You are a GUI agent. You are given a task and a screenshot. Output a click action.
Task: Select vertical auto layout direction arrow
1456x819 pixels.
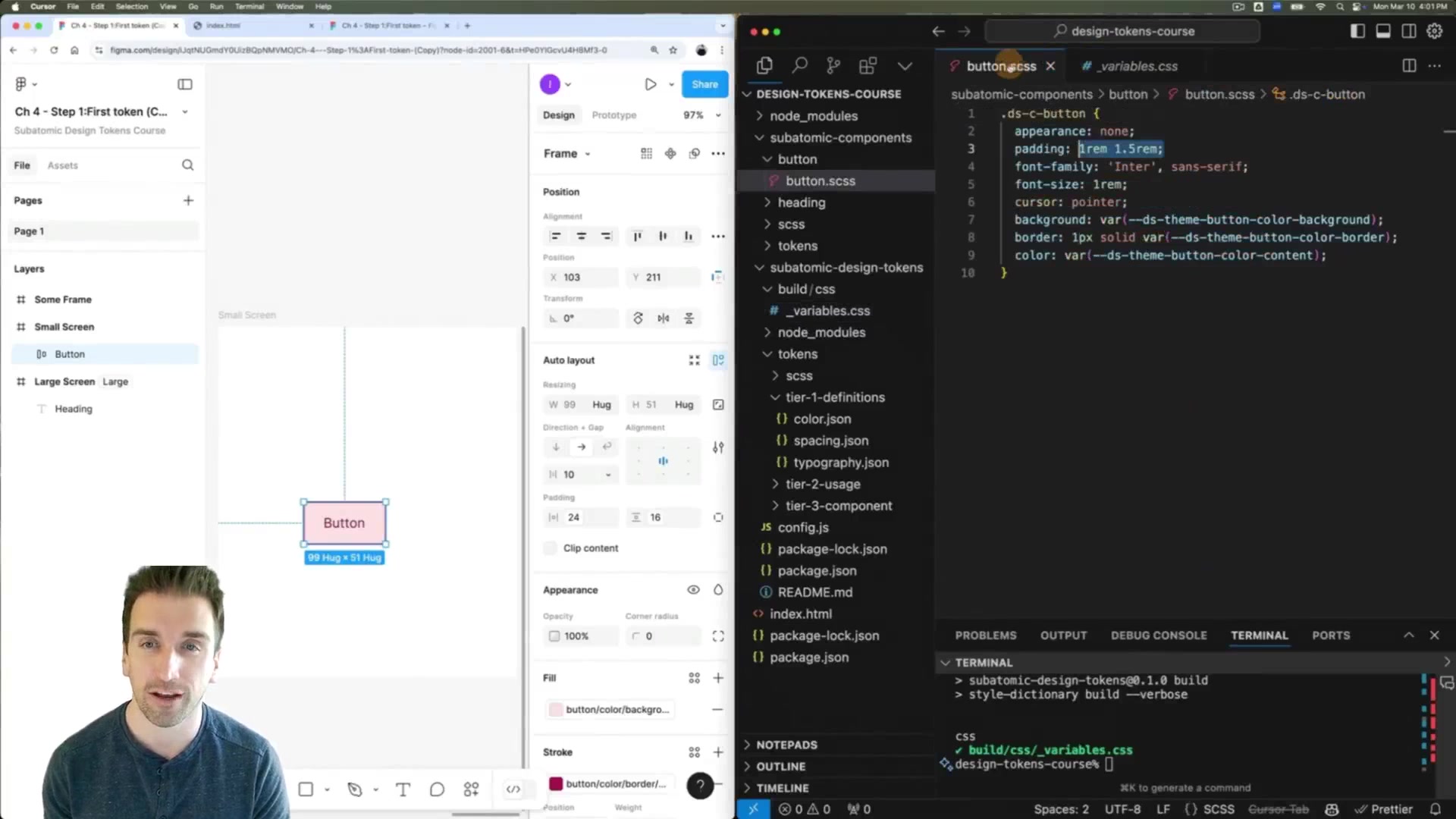[x=556, y=447]
